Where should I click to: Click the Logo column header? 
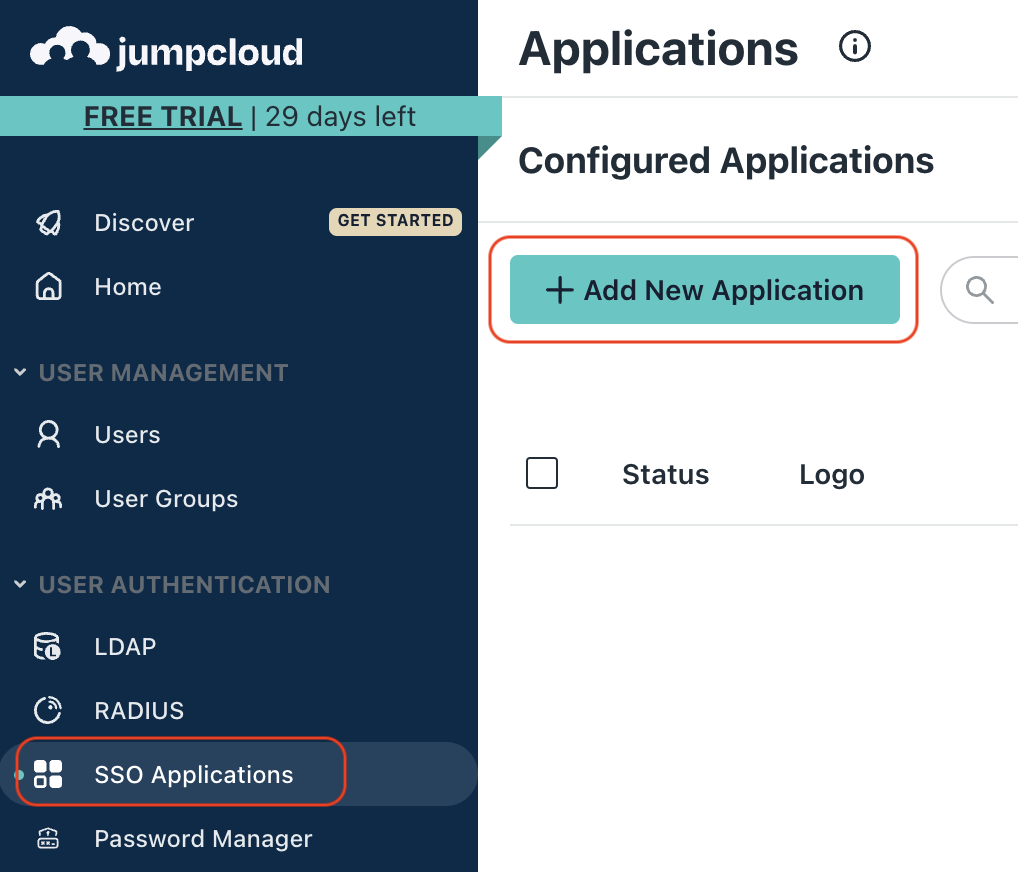tap(831, 474)
